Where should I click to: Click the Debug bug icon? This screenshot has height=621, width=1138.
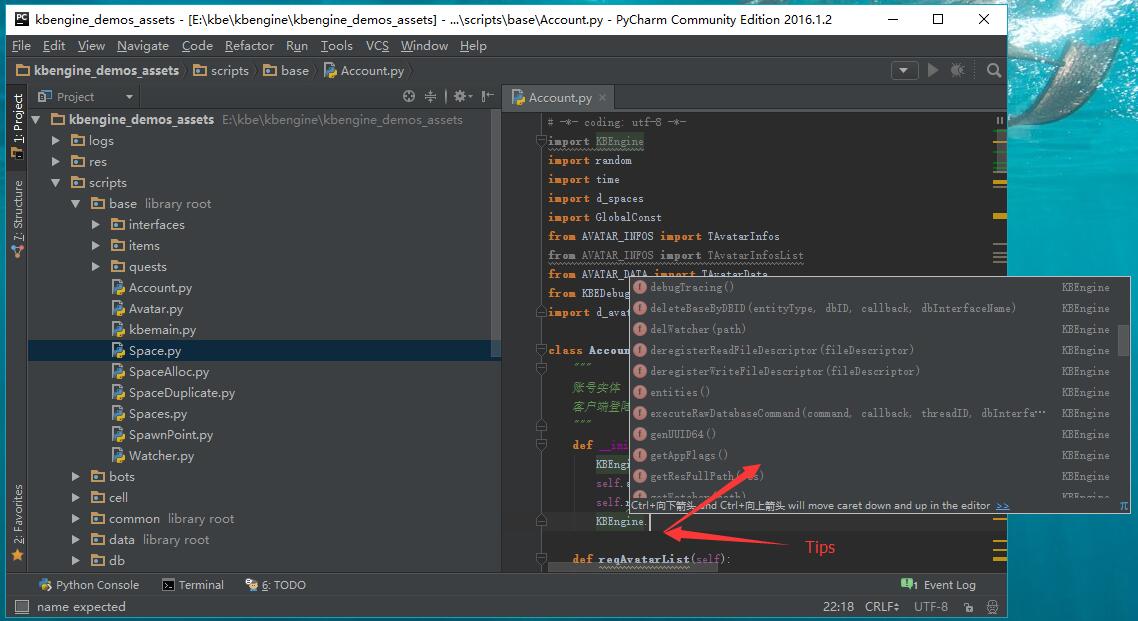[x=958, y=70]
